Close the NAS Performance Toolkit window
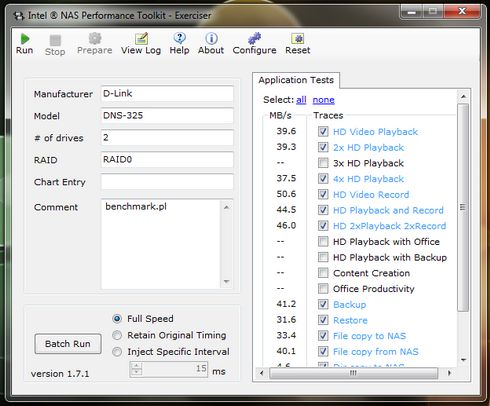The width and height of the screenshot is (490, 406). (x=462, y=11)
